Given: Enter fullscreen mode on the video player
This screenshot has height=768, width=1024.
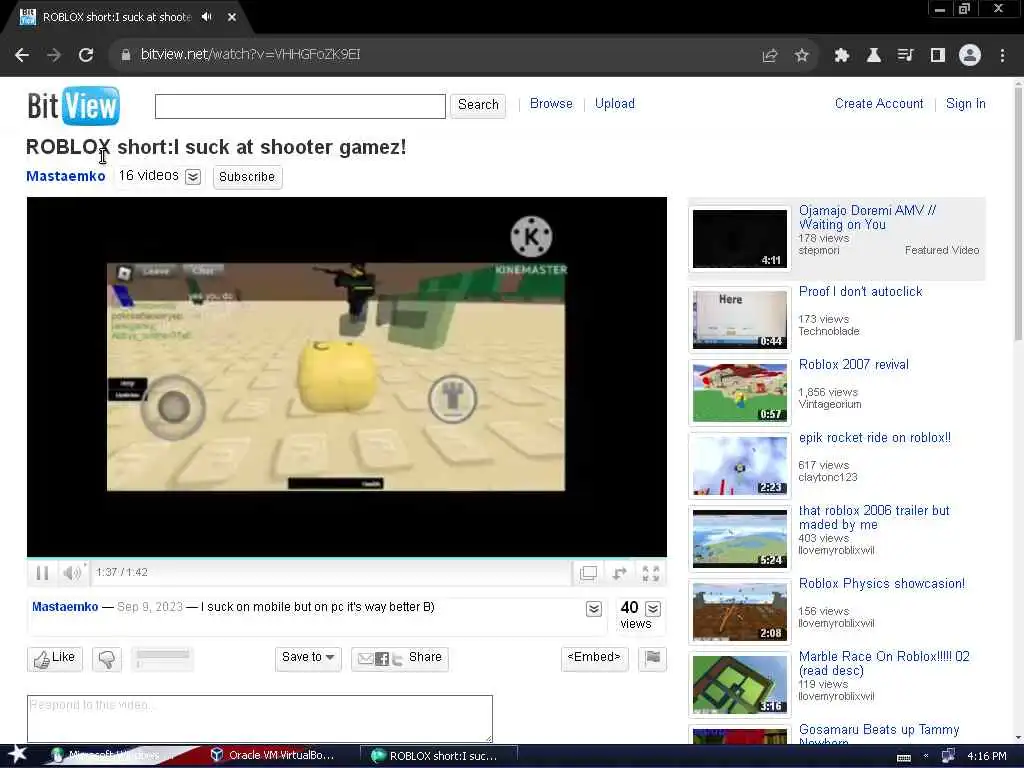Looking at the screenshot, I should 650,573.
